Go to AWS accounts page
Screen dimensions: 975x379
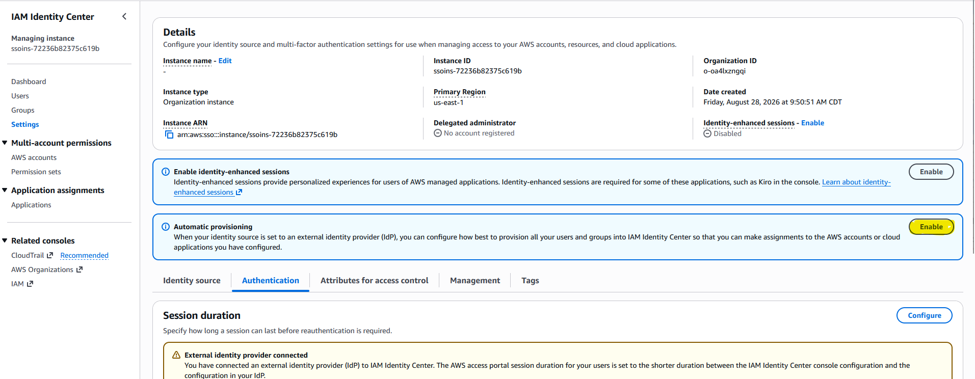point(34,157)
